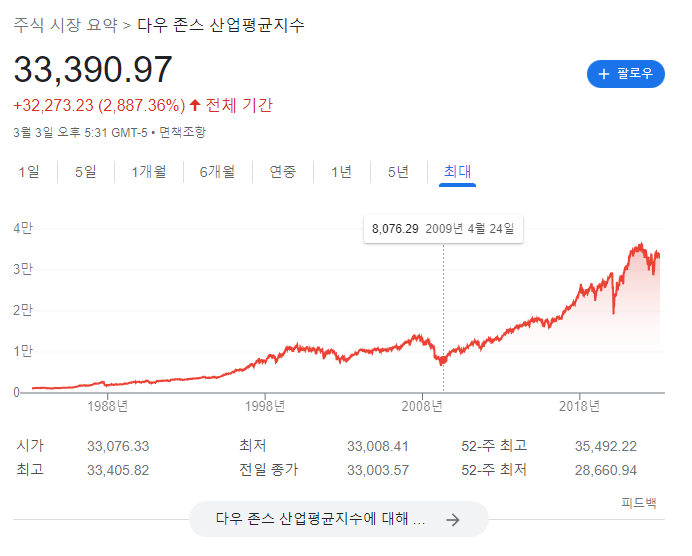Select the 5일 time range tab

[x=86, y=172]
